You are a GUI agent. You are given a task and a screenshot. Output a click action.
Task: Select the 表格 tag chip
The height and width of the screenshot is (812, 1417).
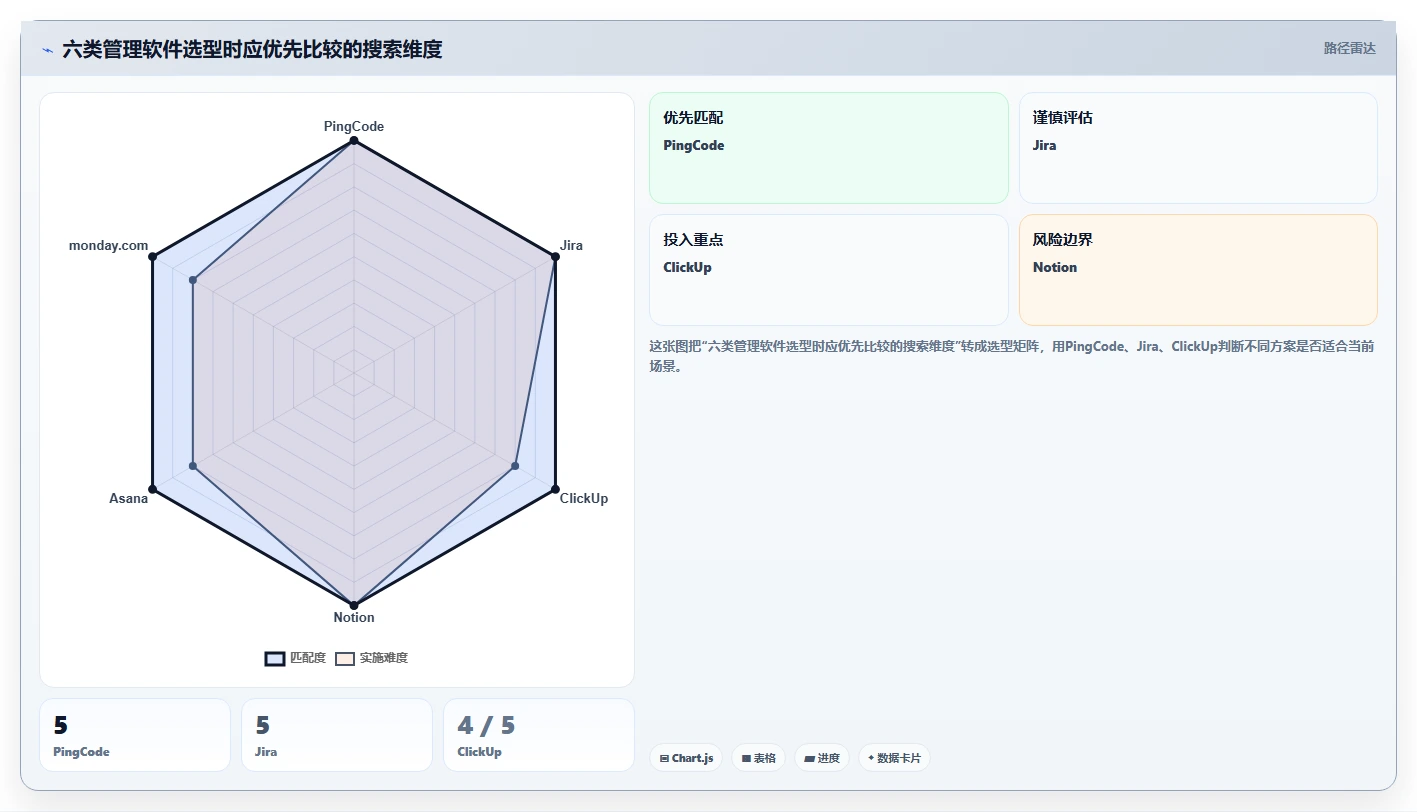[x=759, y=758]
